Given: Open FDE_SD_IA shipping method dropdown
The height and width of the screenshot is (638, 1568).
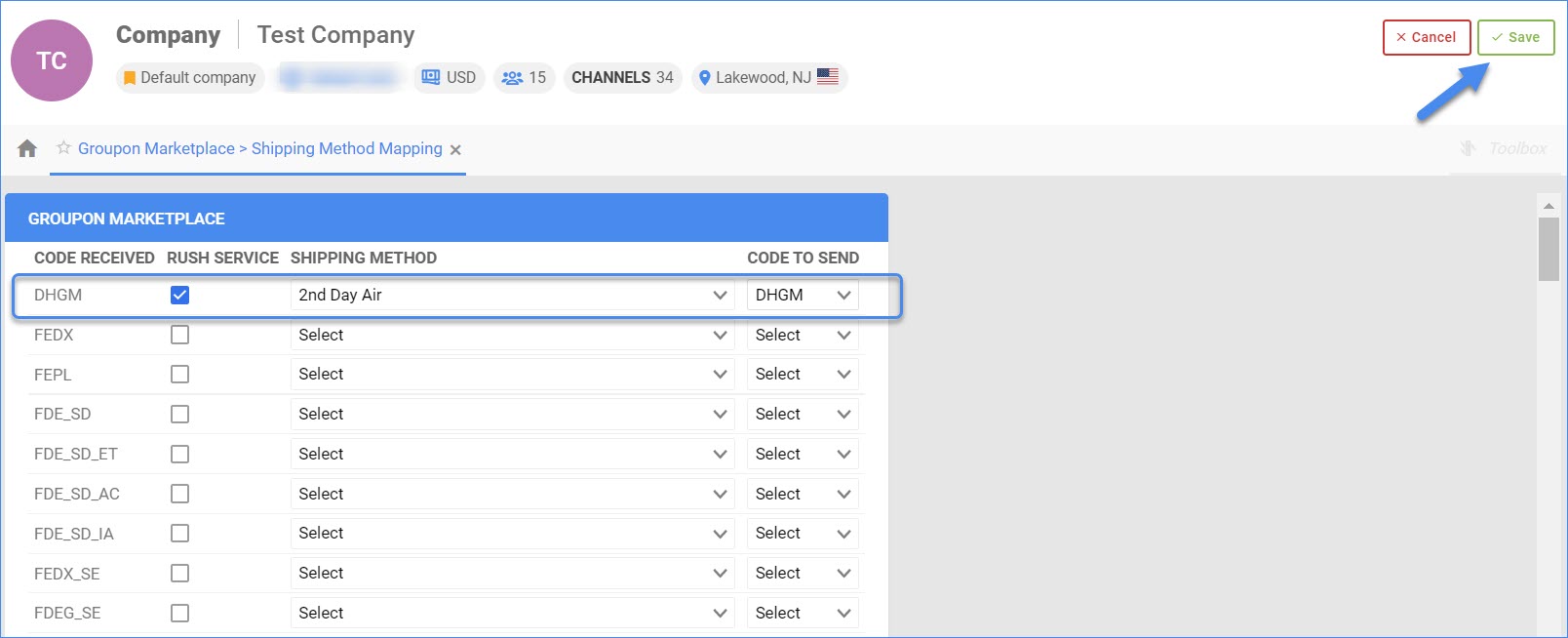Looking at the screenshot, I should [x=512, y=534].
